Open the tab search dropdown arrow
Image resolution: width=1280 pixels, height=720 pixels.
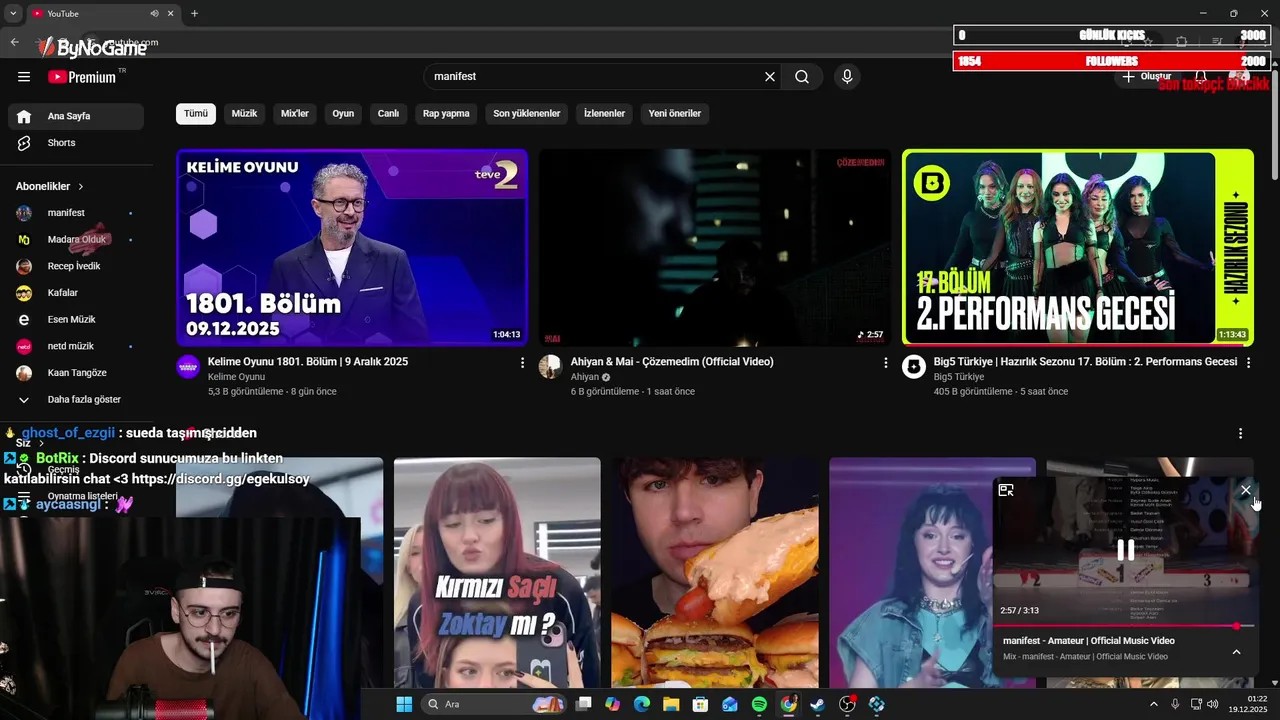tap(13, 13)
